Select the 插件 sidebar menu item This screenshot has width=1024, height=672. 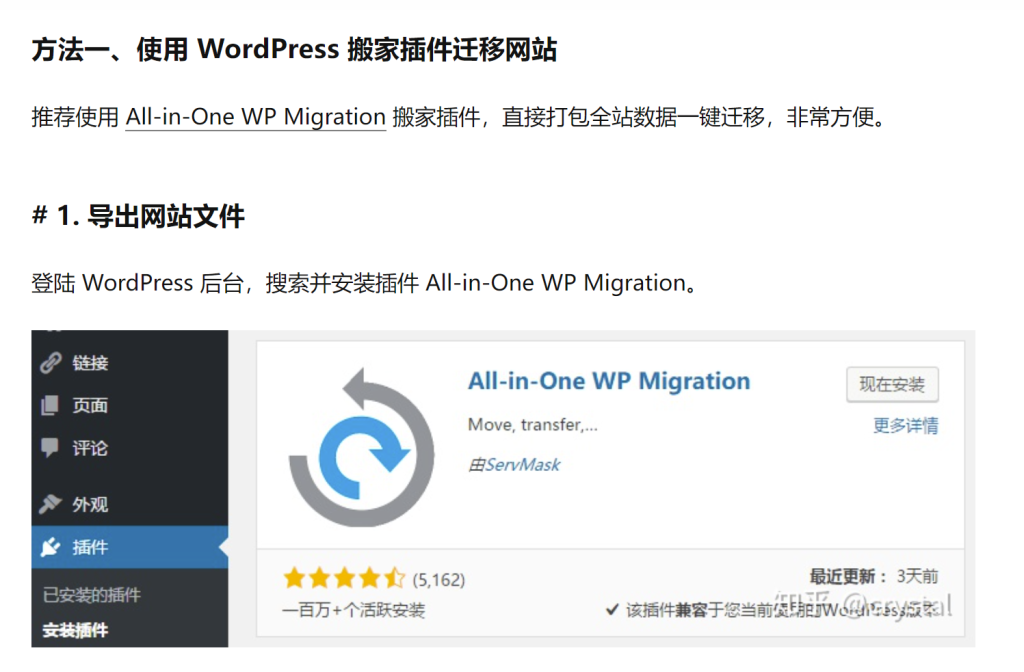click(x=130, y=547)
